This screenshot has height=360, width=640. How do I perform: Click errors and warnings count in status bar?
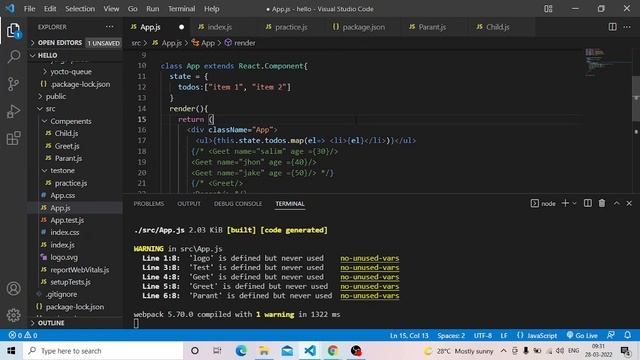(23, 335)
